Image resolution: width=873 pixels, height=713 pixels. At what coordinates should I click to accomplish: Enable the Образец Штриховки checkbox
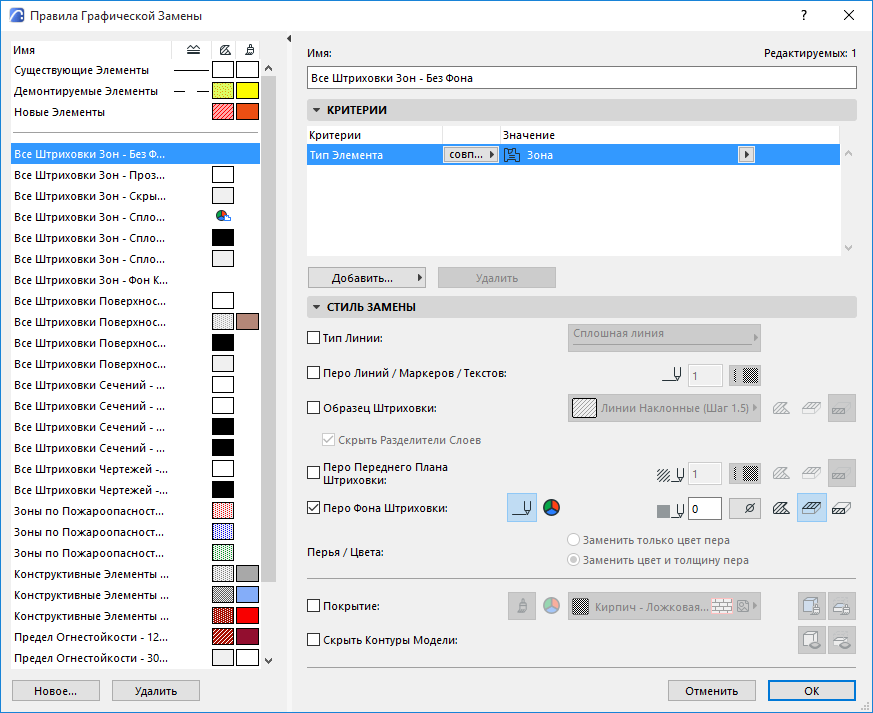313,408
